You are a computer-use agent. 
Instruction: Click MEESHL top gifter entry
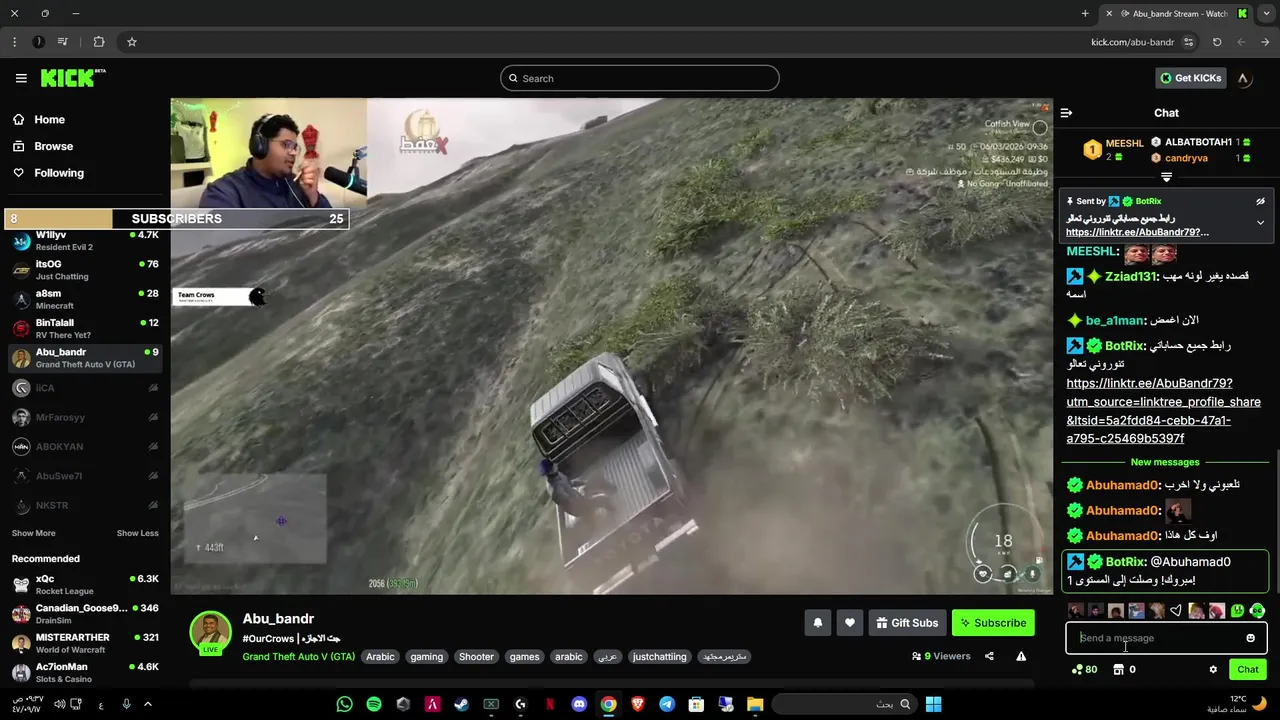[1114, 150]
